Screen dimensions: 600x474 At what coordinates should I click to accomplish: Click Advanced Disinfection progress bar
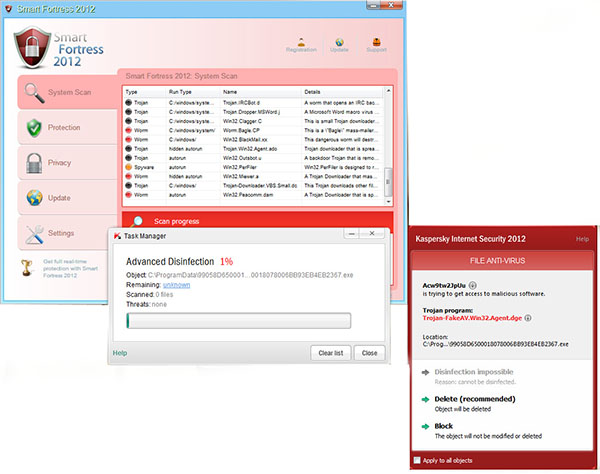coord(239,321)
